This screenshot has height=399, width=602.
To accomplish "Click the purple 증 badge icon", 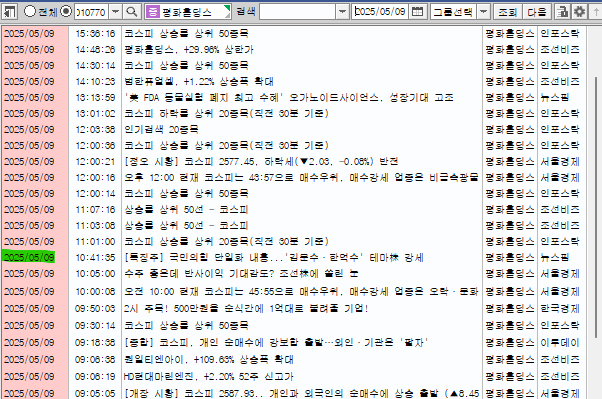I will click(153, 12).
